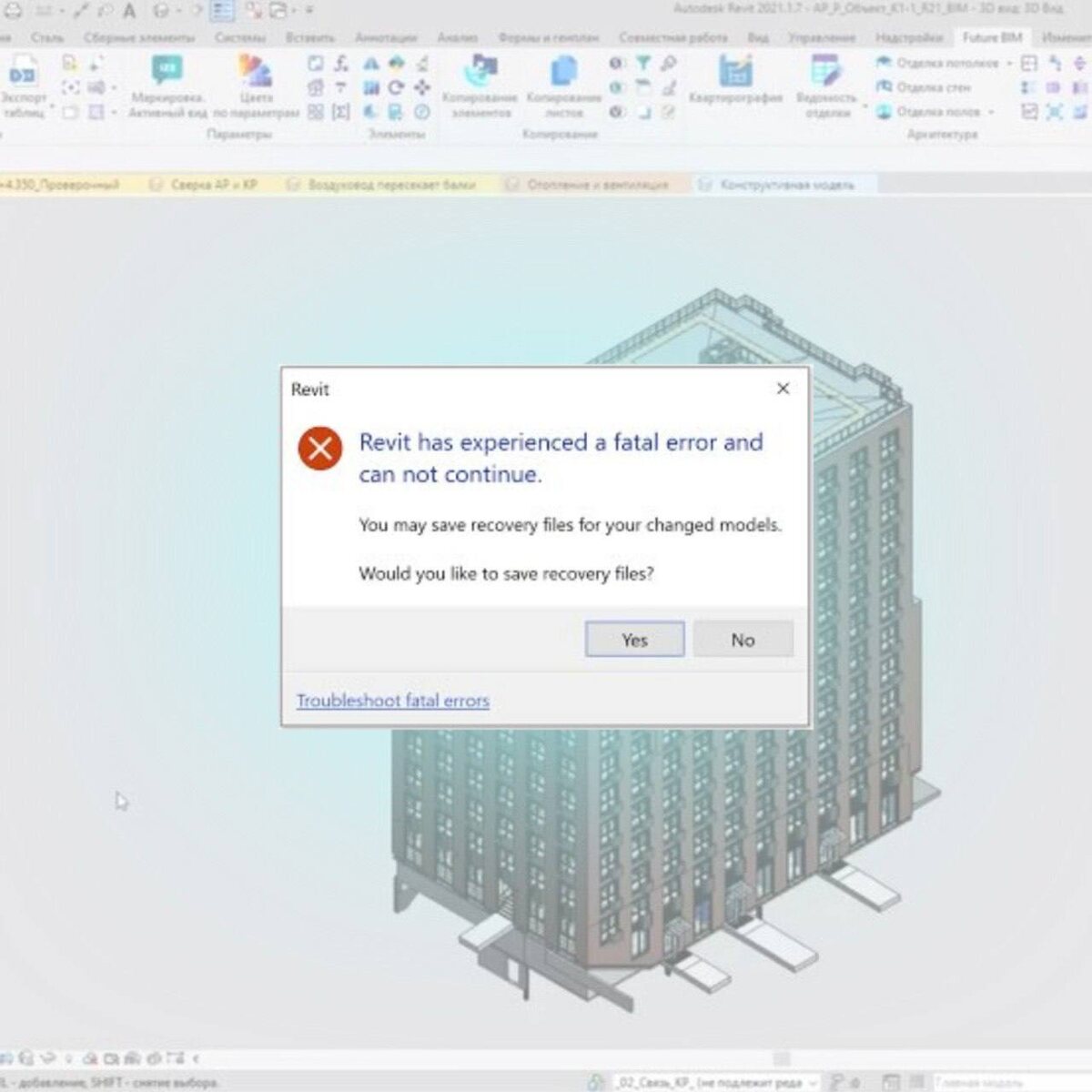Switch to Сборные элементы ribbon tab
This screenshot has width=1092, height=1092.
coord(139,37)
